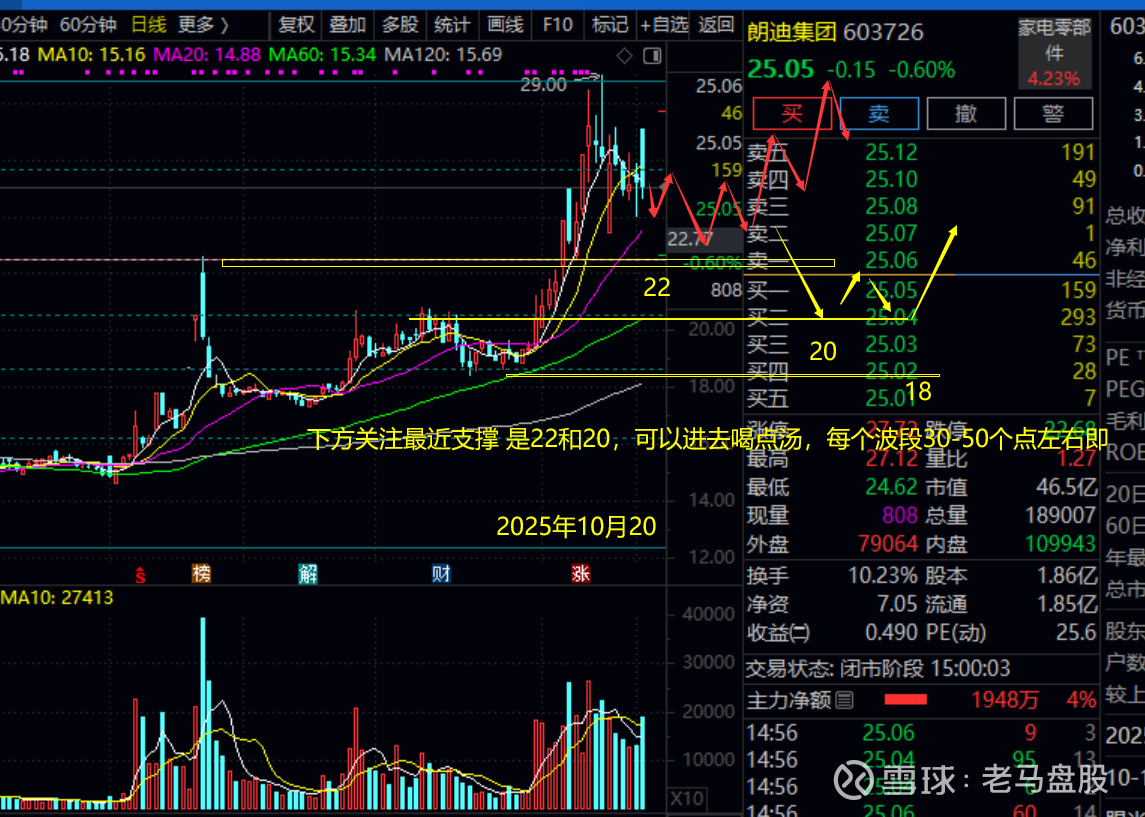Click the 警 alert button
This screenshot has width=1145, height=817.
1053,113
